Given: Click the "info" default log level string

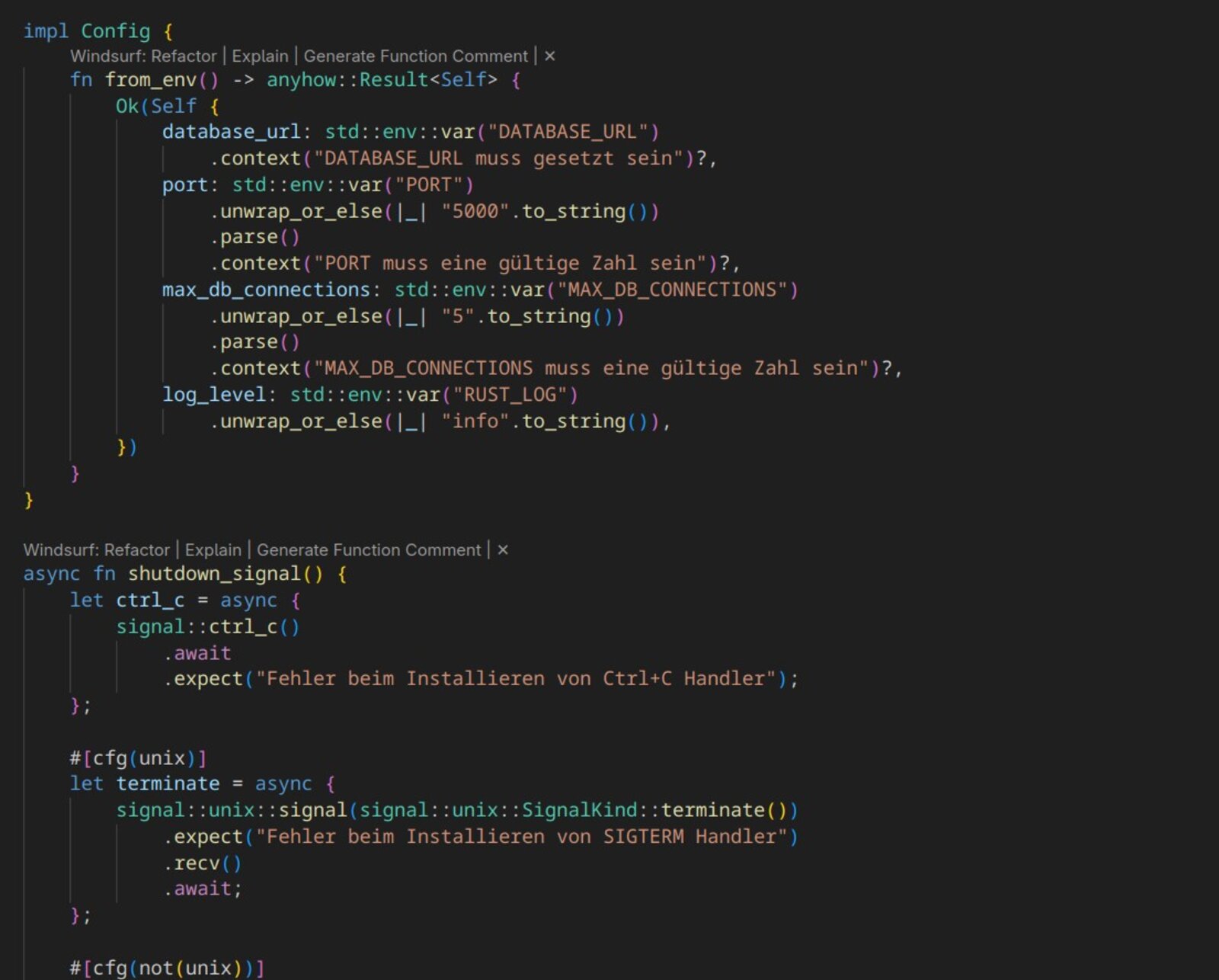Looking at the screenshot, I should click(x=475, y=421).
